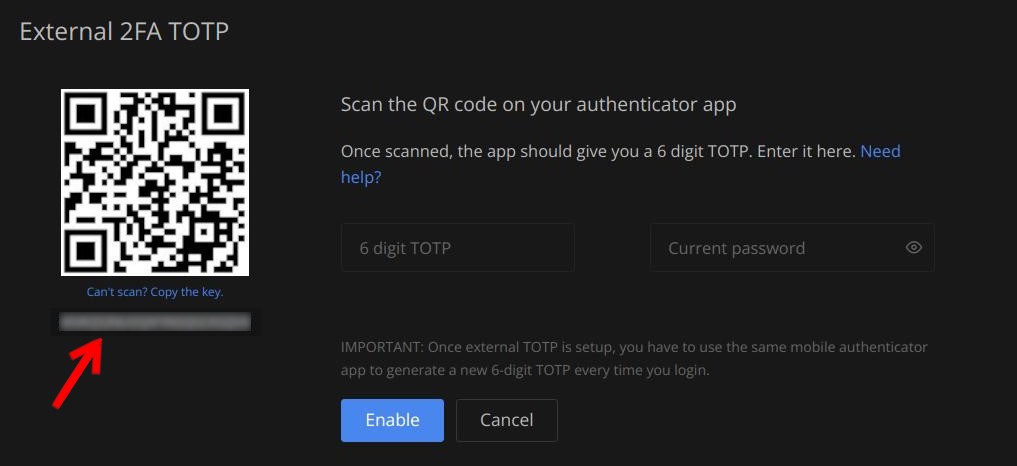Click the QR code's top-right finder square
The width and height of the screenshot is (1017, 466).
tap(222, 116)
